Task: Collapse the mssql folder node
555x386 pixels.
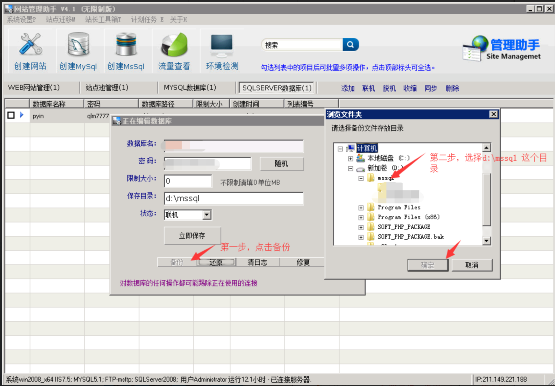Action: click(361, 178)
